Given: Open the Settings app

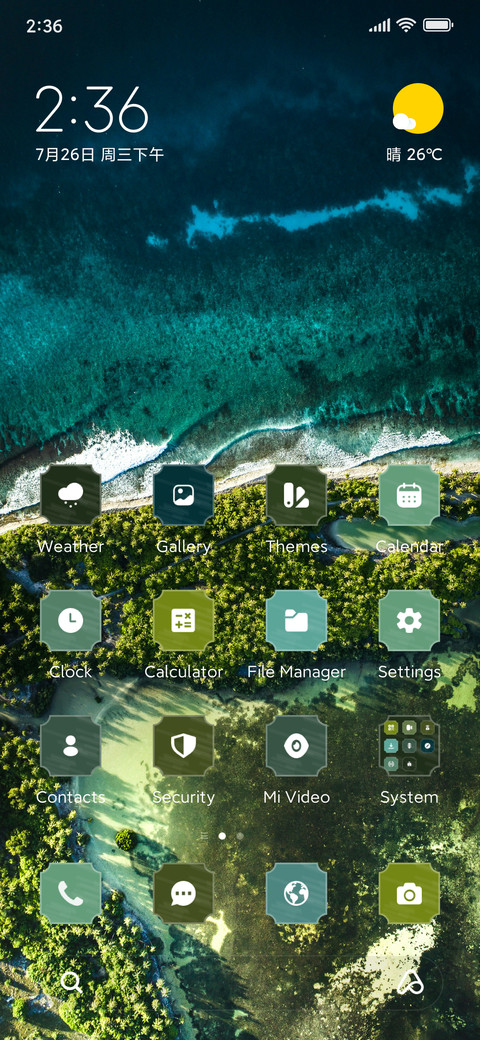Looking at the screenshot, I should pos(409,621).
